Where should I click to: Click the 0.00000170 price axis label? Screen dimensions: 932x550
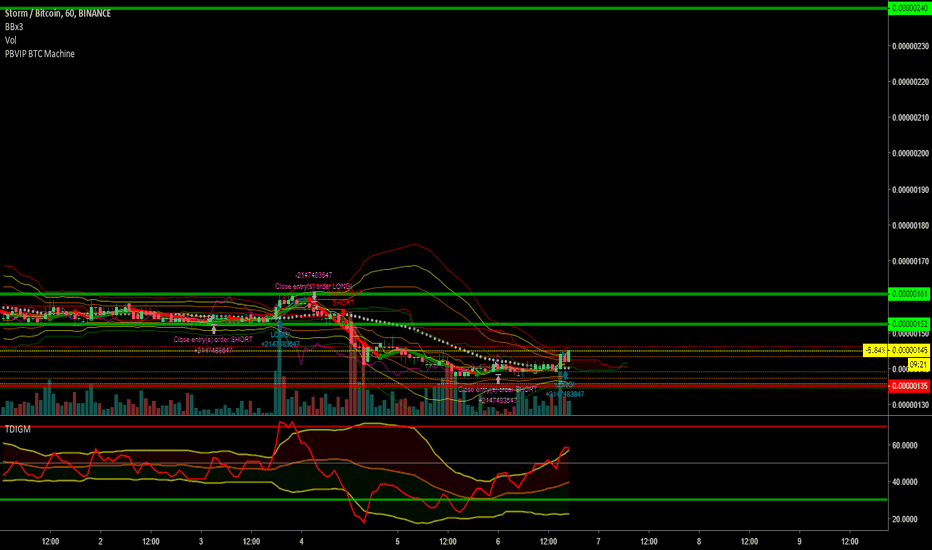click(910, 261)
